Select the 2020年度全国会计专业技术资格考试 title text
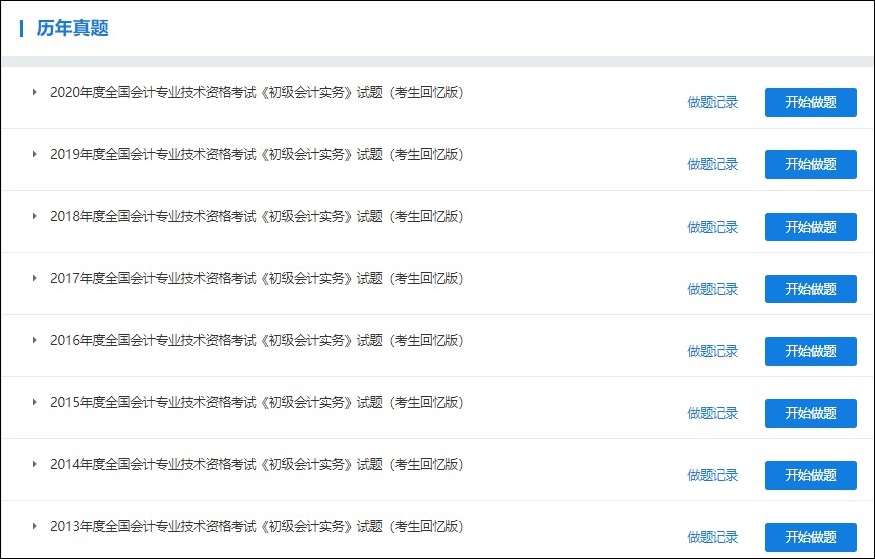Image resolution: width=875 pixels, height=559 pixels. [257, 92]
